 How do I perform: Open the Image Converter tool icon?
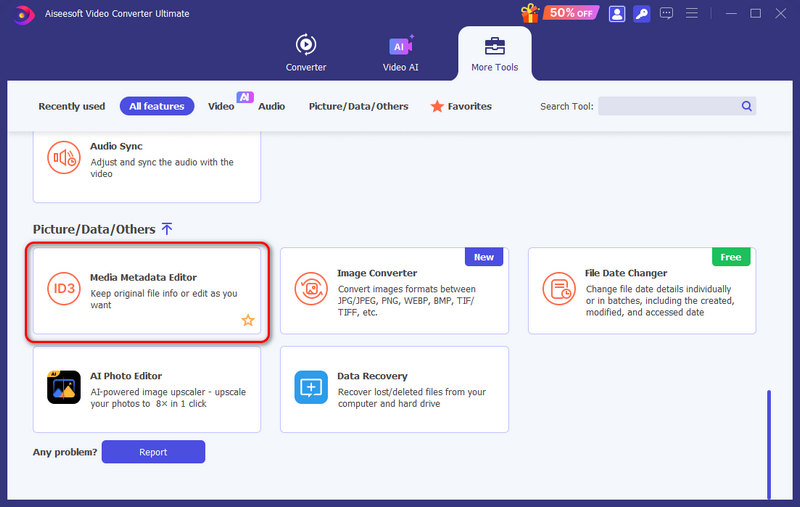pyautogui.click(x=311, y=290)
